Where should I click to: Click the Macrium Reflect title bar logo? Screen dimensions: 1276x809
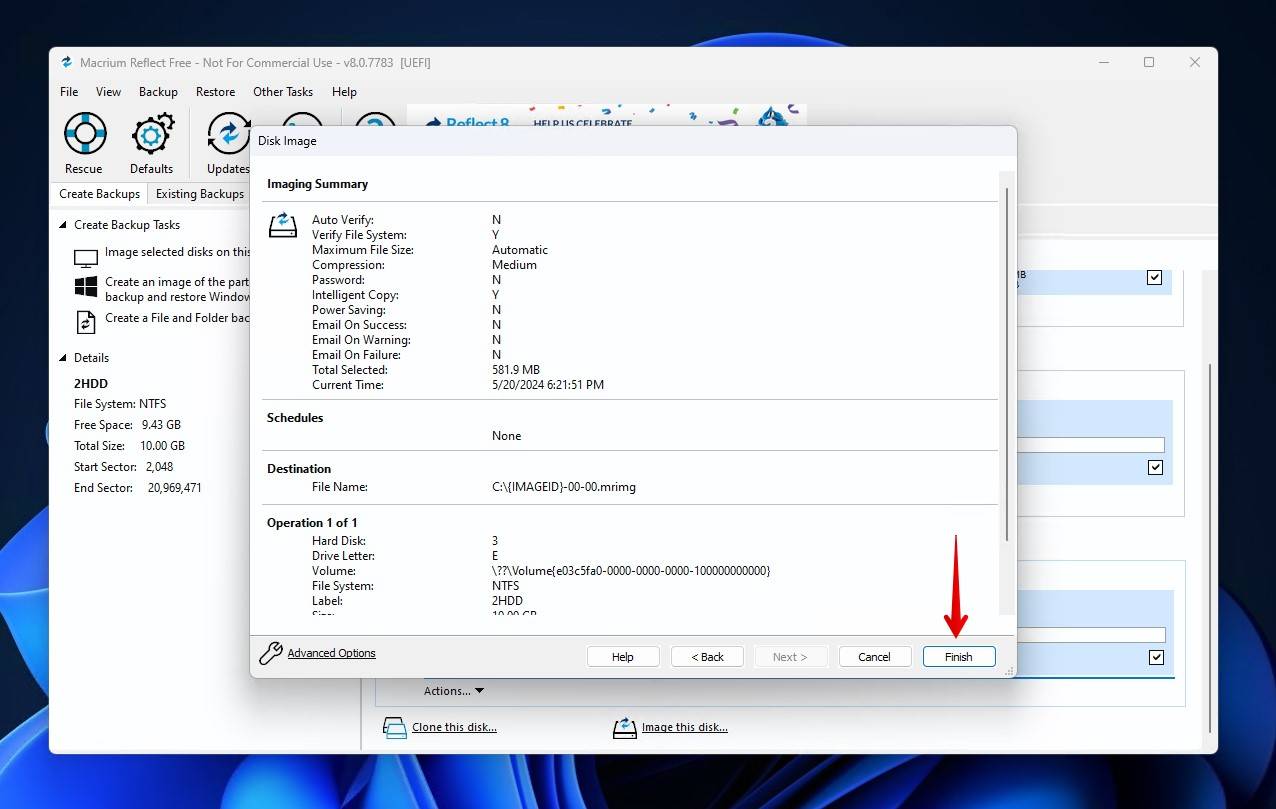pos(65,62)
